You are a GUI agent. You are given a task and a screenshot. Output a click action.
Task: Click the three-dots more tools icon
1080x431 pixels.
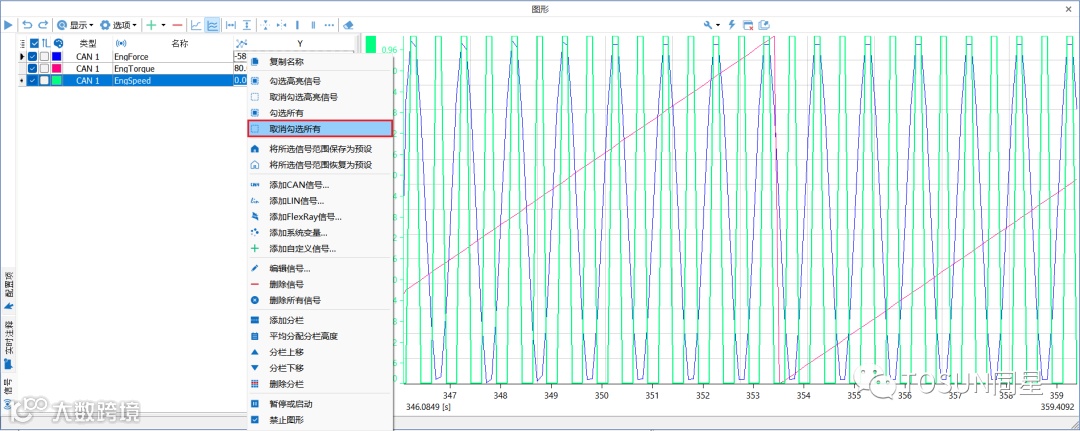329,25
